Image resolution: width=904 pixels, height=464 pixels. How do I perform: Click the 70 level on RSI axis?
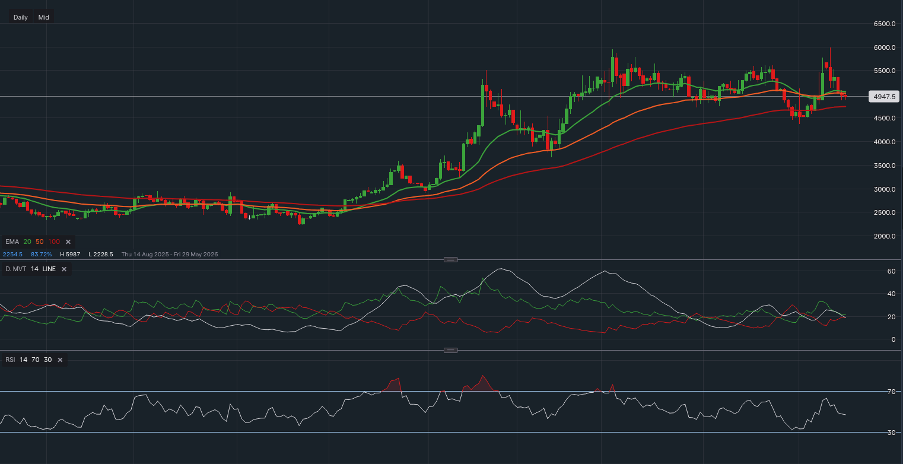(x=891, y=392)
